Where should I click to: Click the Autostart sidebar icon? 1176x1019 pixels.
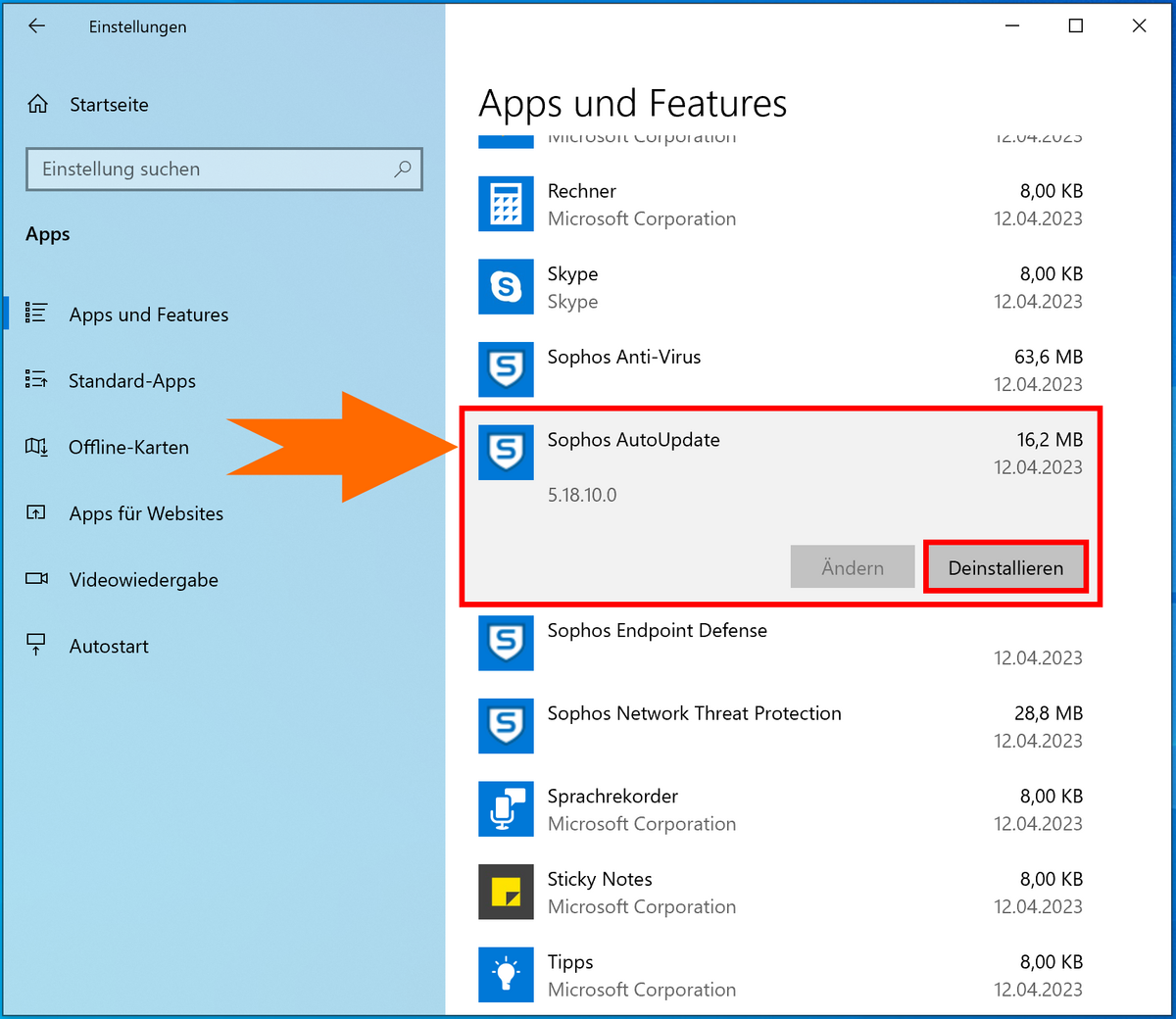[x=36, y=646]
